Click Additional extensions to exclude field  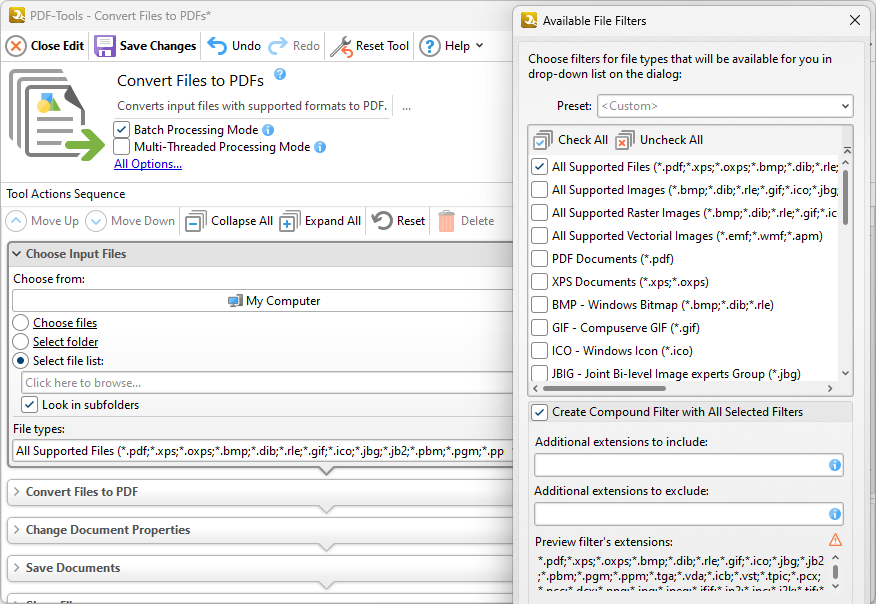click(x=688, y=514)
